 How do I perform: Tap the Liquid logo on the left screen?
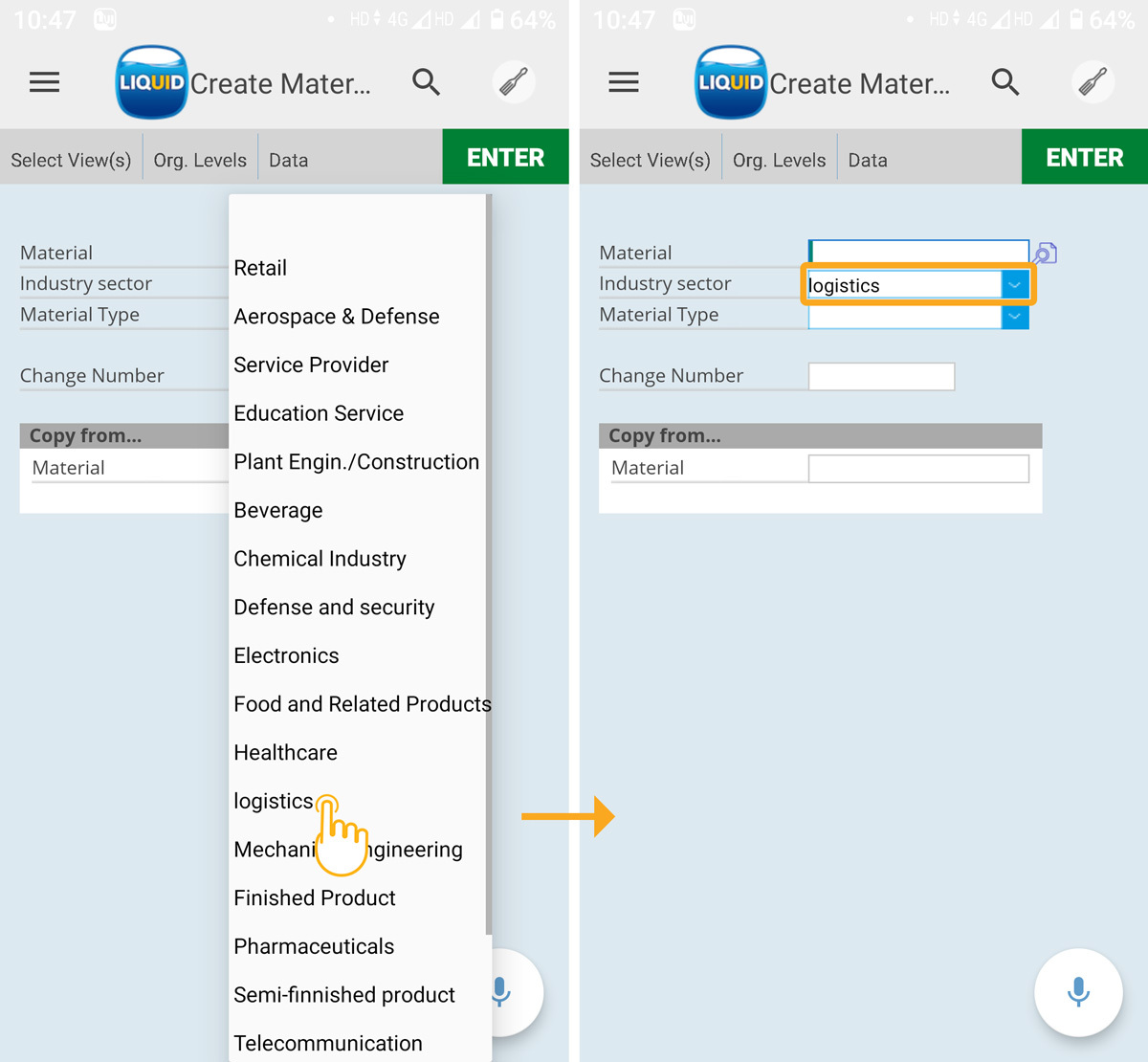[x=151, y=82]
